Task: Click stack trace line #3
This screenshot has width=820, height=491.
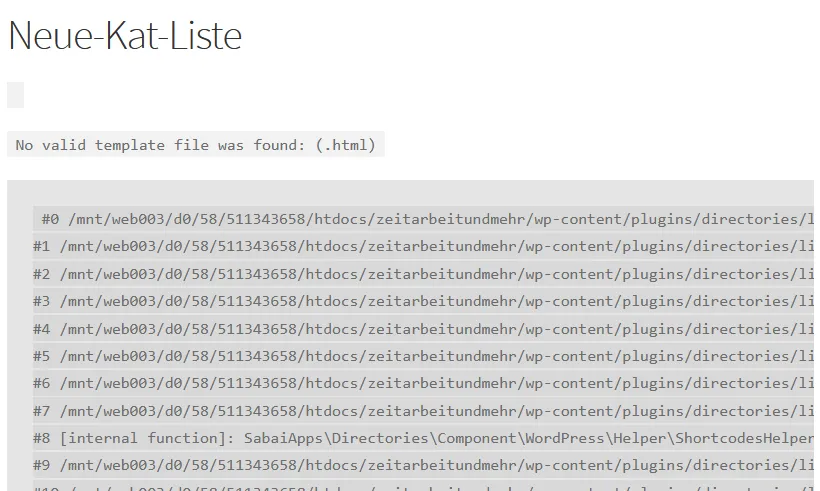Action: 423,301
